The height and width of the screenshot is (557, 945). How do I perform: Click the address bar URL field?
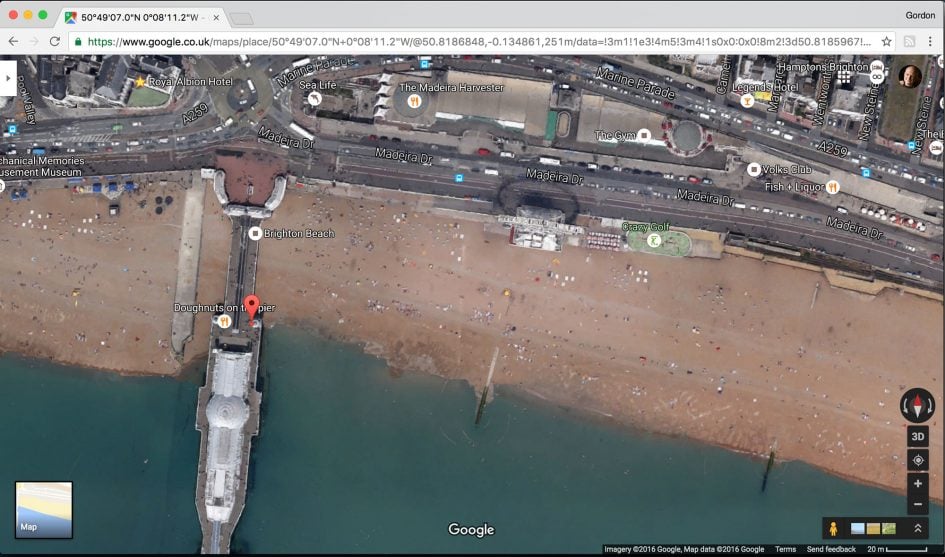tap(479, 42)
